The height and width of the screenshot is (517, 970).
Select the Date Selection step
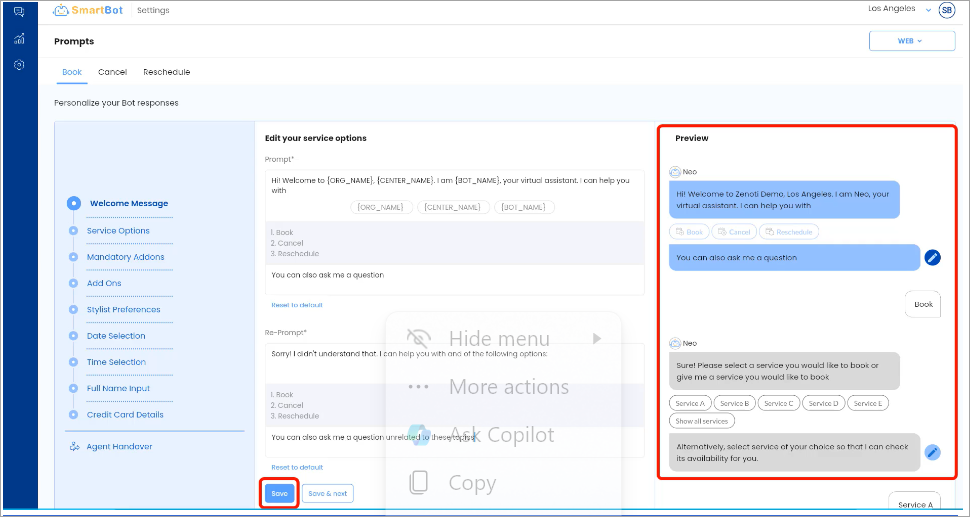tap(116, 336)
